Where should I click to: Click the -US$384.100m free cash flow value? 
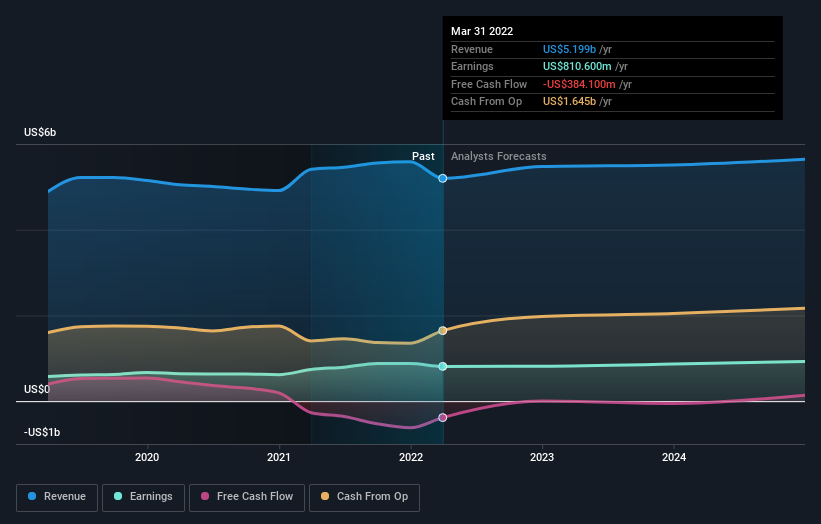(579, 84)
